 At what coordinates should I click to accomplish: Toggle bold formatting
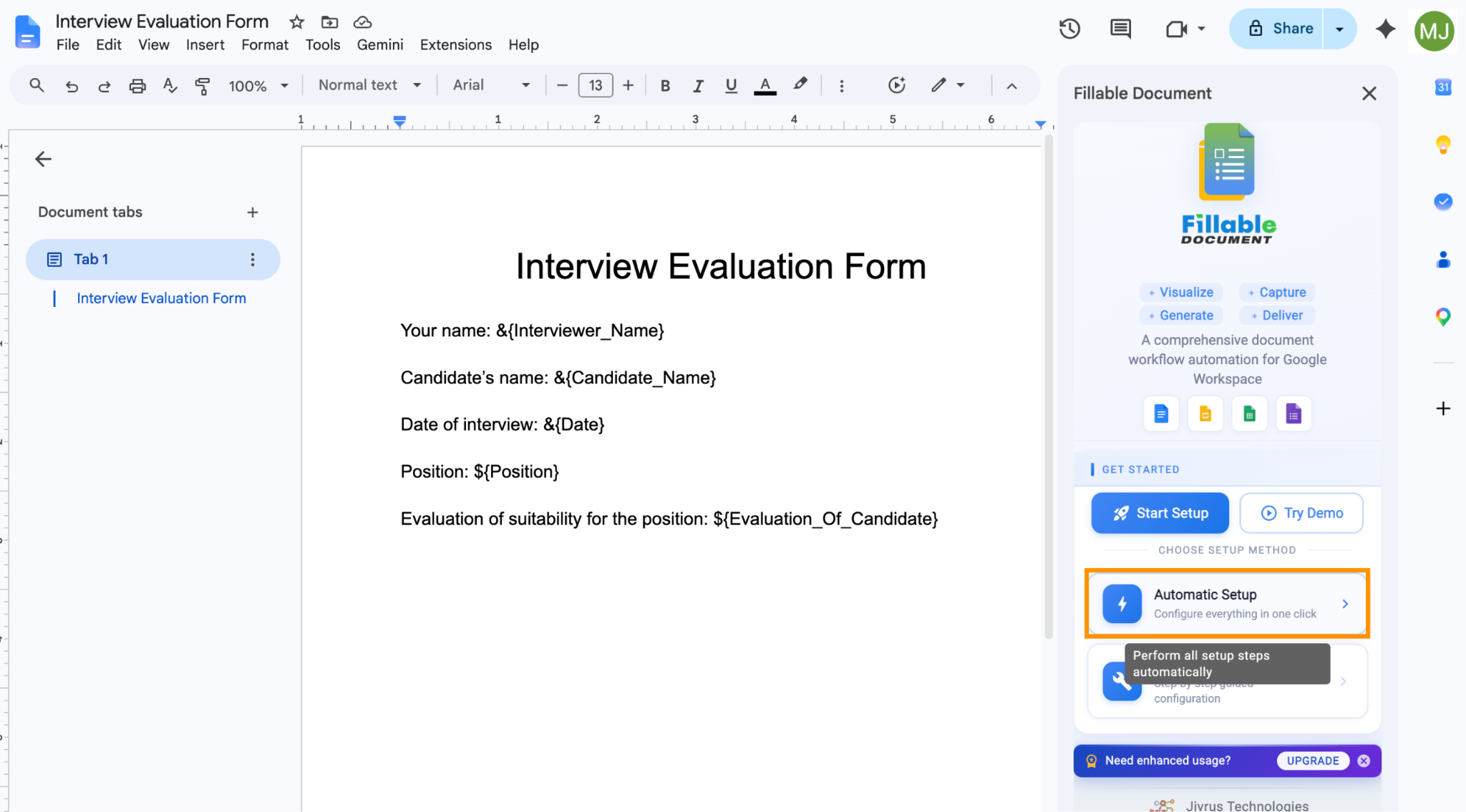pos(665,86)
